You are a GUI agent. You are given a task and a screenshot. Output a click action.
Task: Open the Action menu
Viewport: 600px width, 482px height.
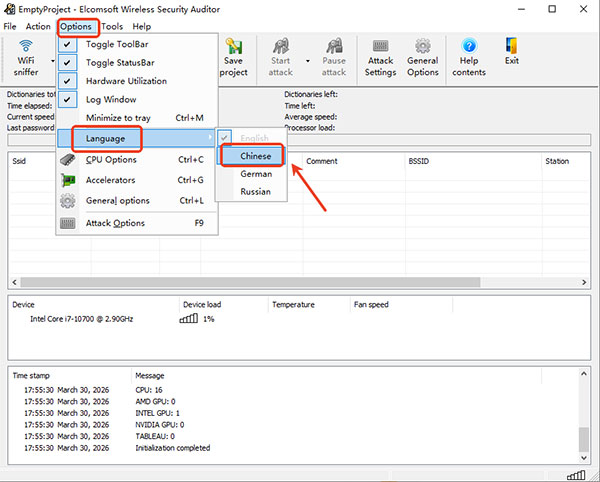tap(38, 26)
